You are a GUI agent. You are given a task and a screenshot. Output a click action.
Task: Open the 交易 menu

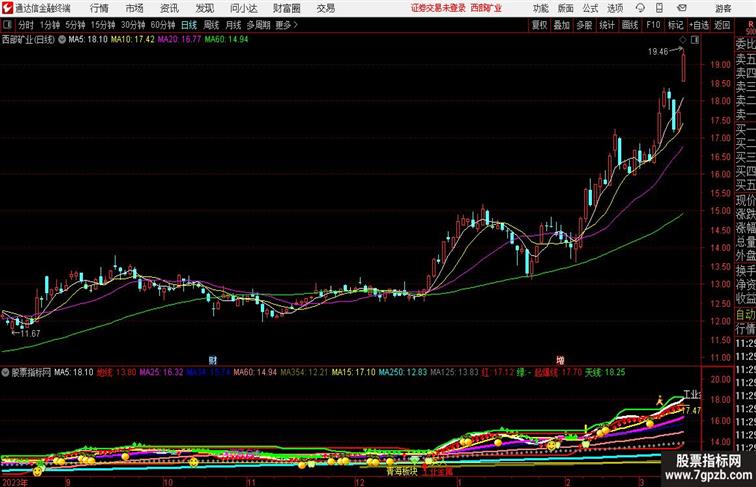pyautogui.click(x=325, y=8)
